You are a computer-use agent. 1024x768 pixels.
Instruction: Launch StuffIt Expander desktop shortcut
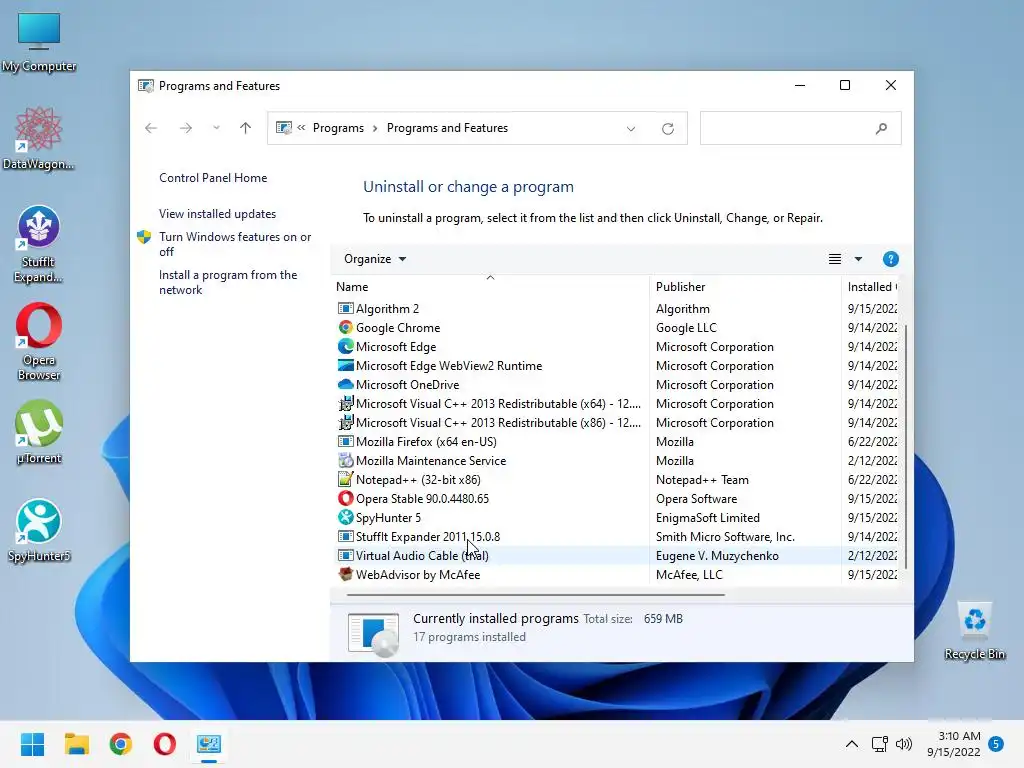[39, 244]
